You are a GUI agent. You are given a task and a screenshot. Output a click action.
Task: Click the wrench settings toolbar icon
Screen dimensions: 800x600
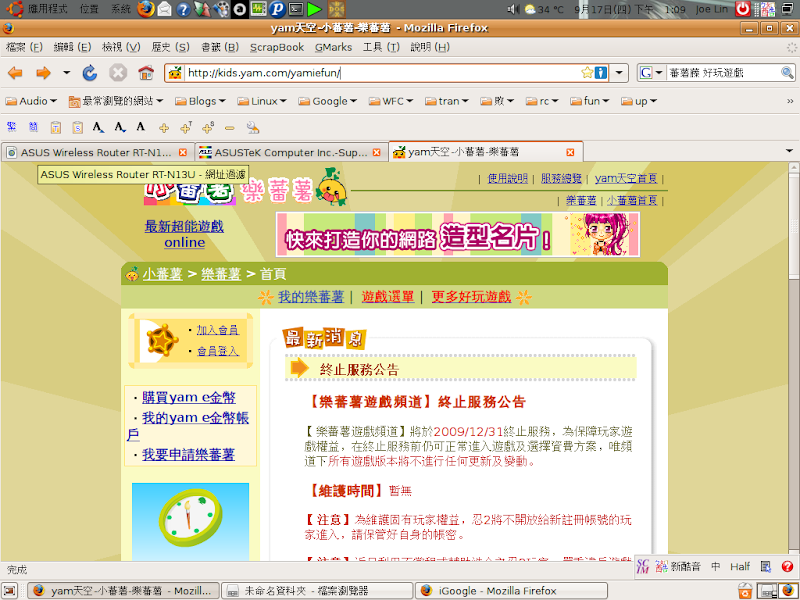(253, 128)
